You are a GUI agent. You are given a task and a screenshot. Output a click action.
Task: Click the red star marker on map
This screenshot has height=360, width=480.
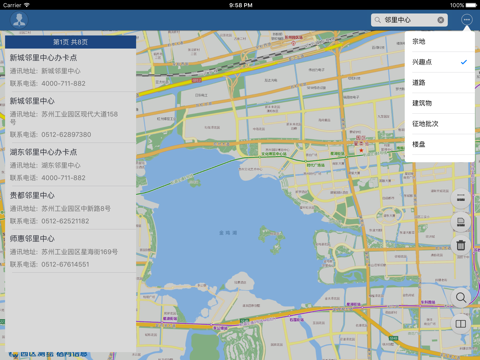point(361,151)
